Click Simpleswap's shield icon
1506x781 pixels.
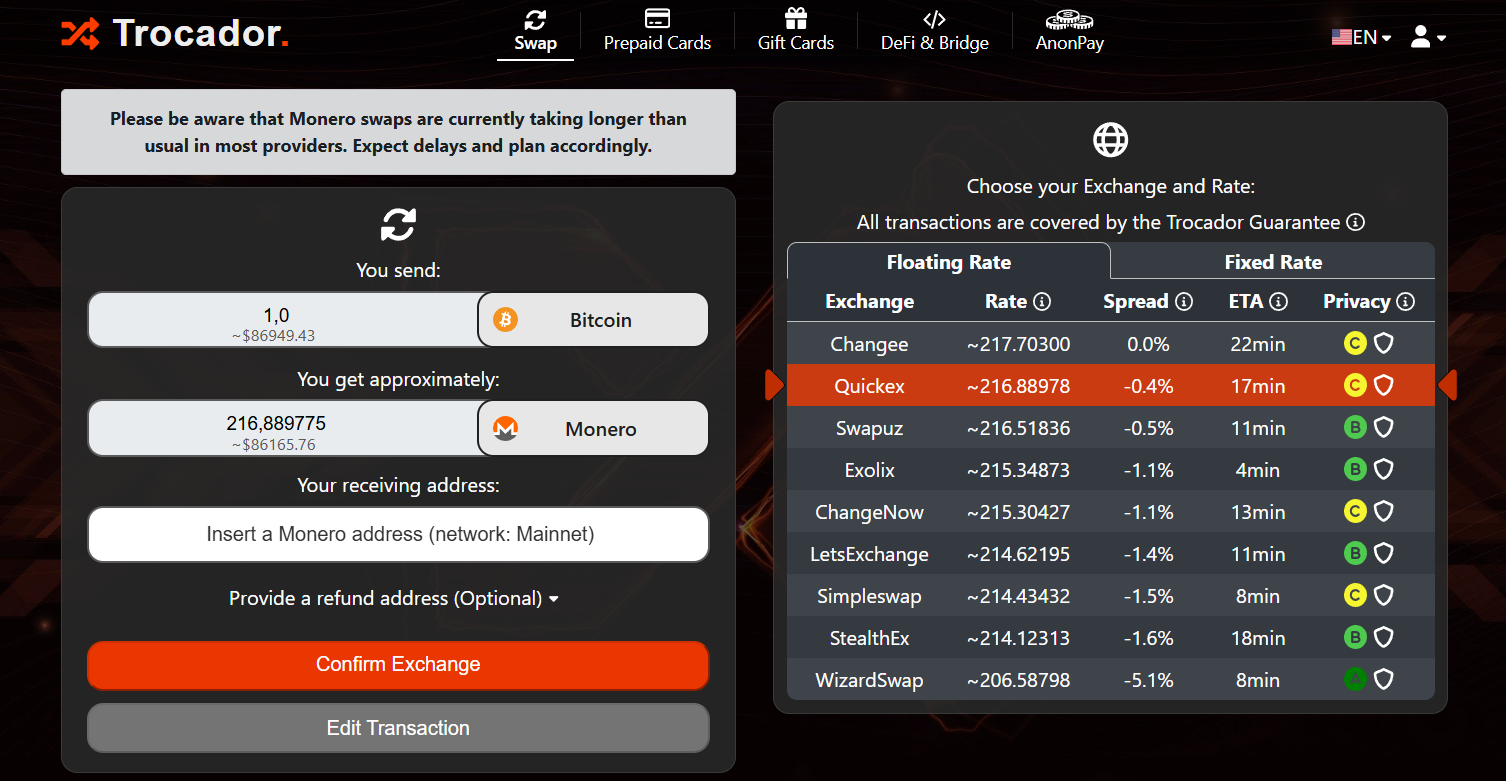pos(1384,596)
